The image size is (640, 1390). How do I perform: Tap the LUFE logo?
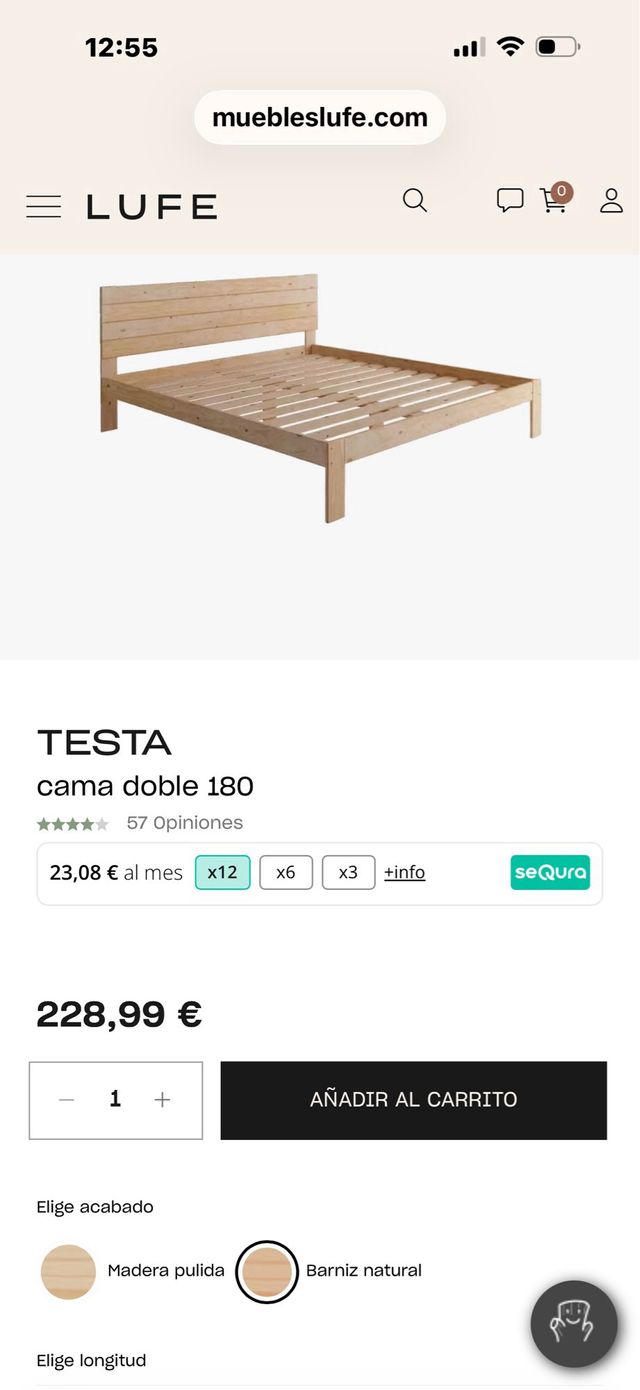(x=152, y=207)
